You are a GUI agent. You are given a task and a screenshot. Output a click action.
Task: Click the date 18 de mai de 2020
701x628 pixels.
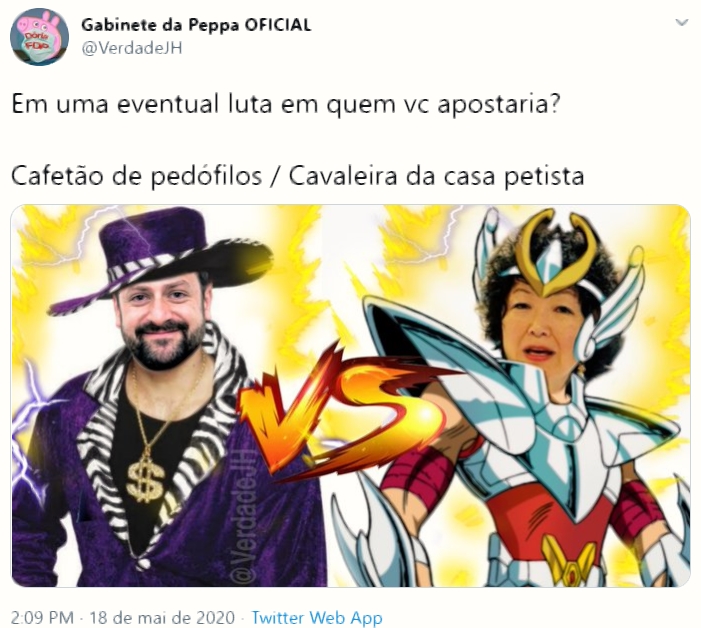pos(162,617)
